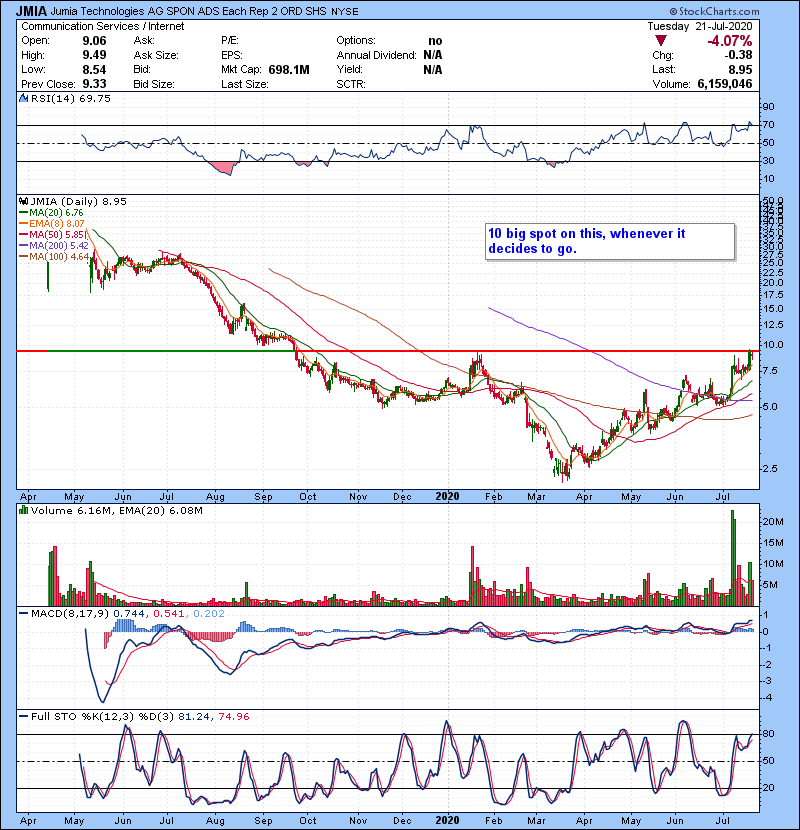Click the Volume 6.16M, EMA(20) label
The image size is (800, 830).
116,510
